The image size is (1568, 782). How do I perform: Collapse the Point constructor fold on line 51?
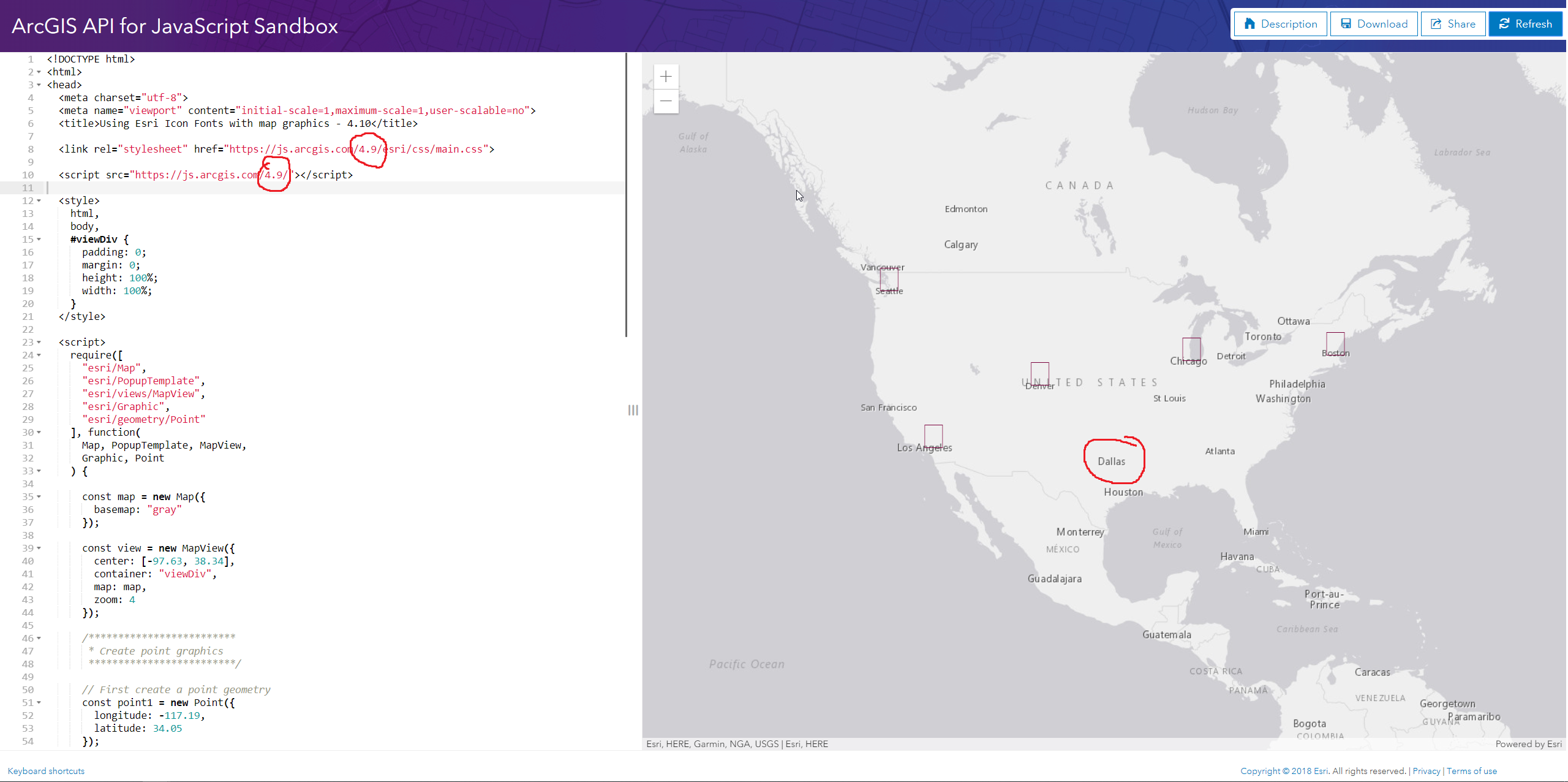coord(39,703)
